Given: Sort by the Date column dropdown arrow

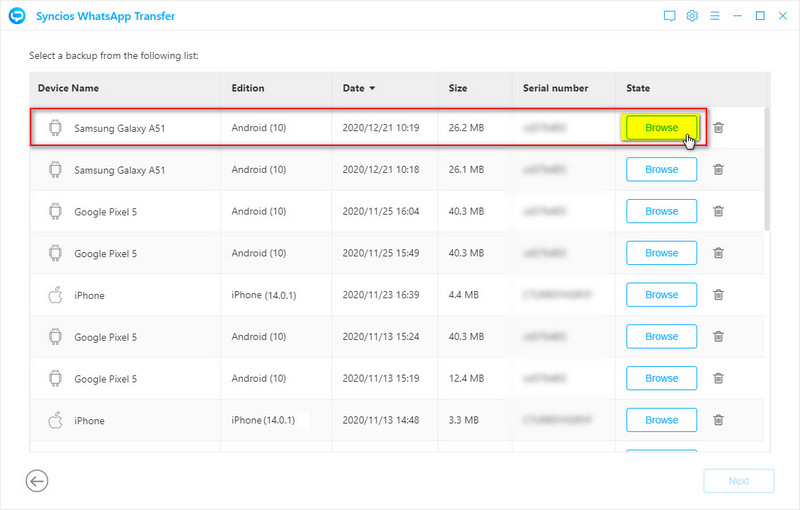Looking at the screenshot, I should click(x=372, y=88).
